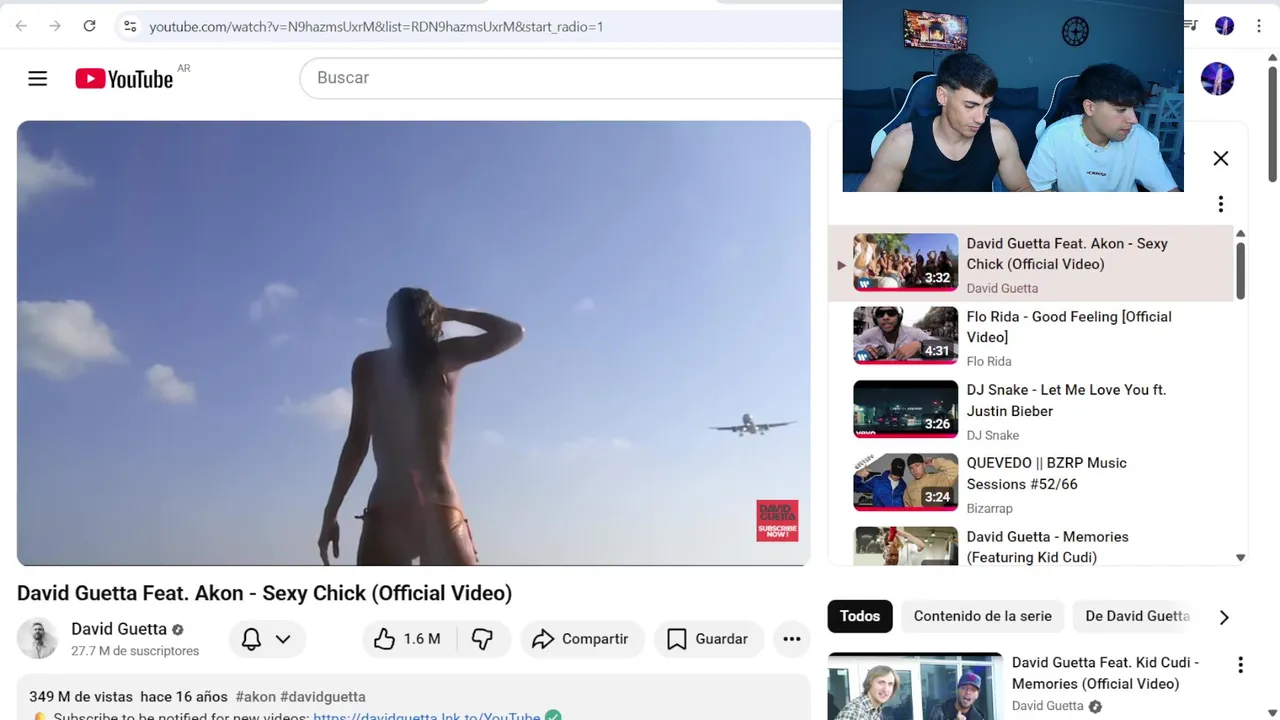Dislike the video with thumbs down
Viewport: 1280px width, 720px height.
point(483,639)
